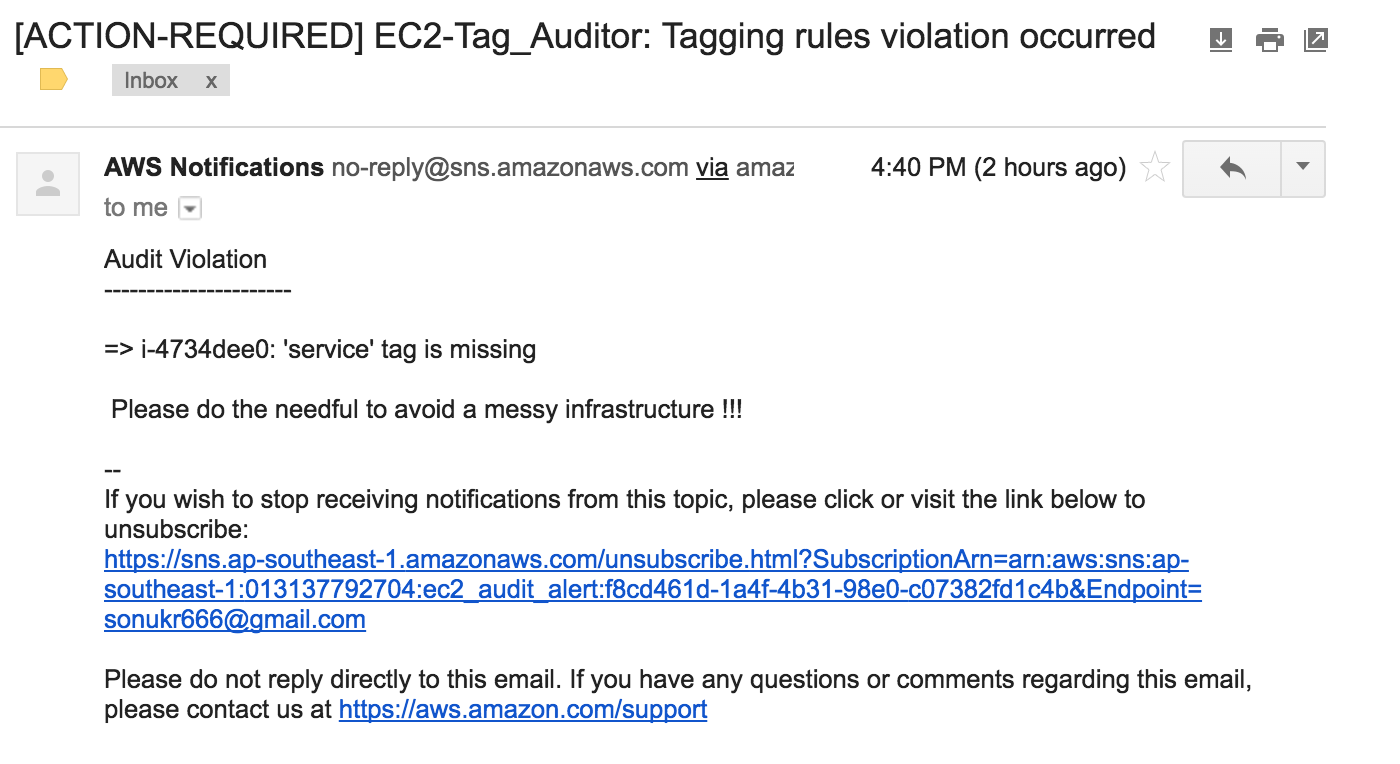Open the email in a new window
1400x764 pixels.
click(1316, 40)
